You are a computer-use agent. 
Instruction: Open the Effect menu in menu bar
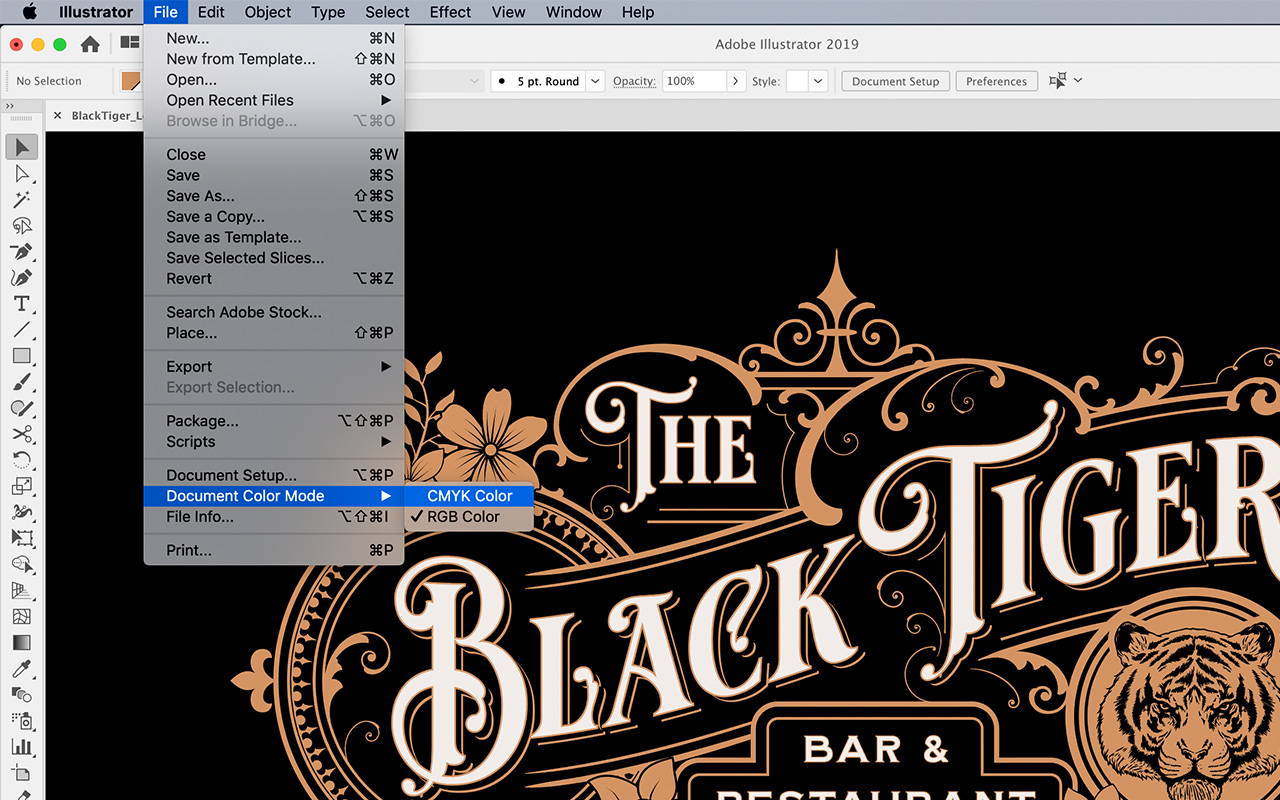pyautogui.click(x=450, y=12)
